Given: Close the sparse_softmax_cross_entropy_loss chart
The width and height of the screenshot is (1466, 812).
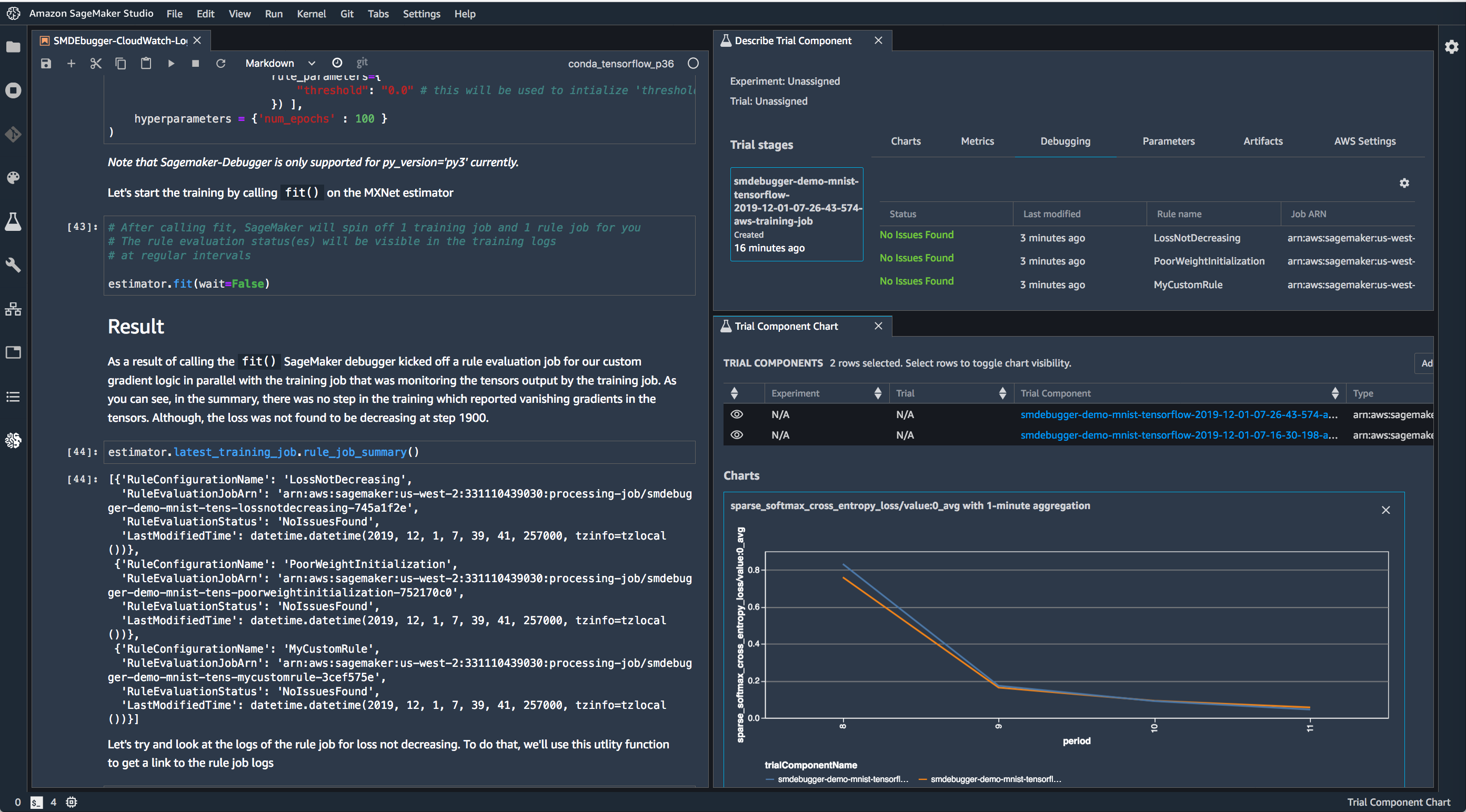Looking at the screenshot, I should click(x=1386, y=510).
